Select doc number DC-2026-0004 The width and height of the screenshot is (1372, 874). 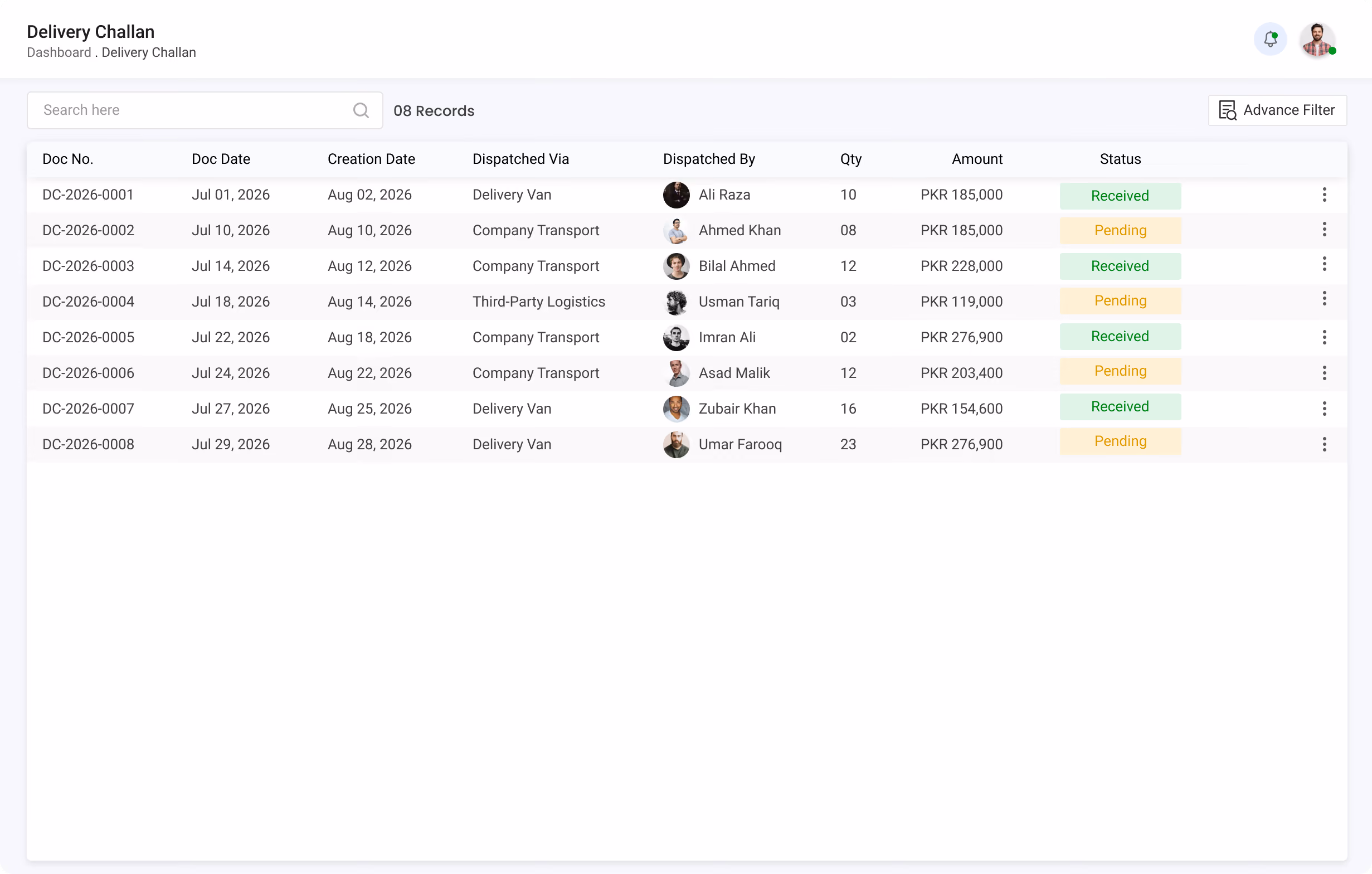(x=88, y=302)
